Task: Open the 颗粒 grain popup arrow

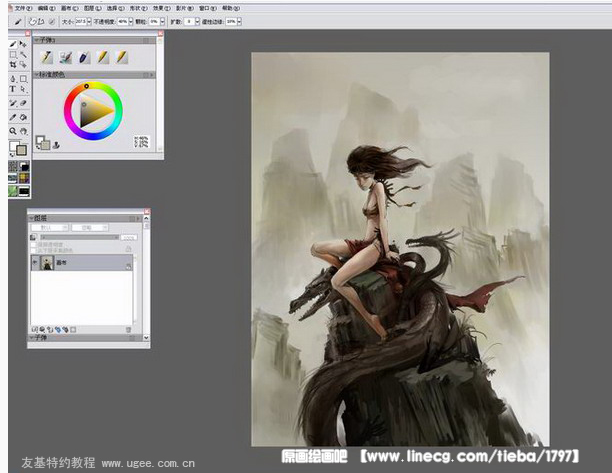Action: point(162,21)
